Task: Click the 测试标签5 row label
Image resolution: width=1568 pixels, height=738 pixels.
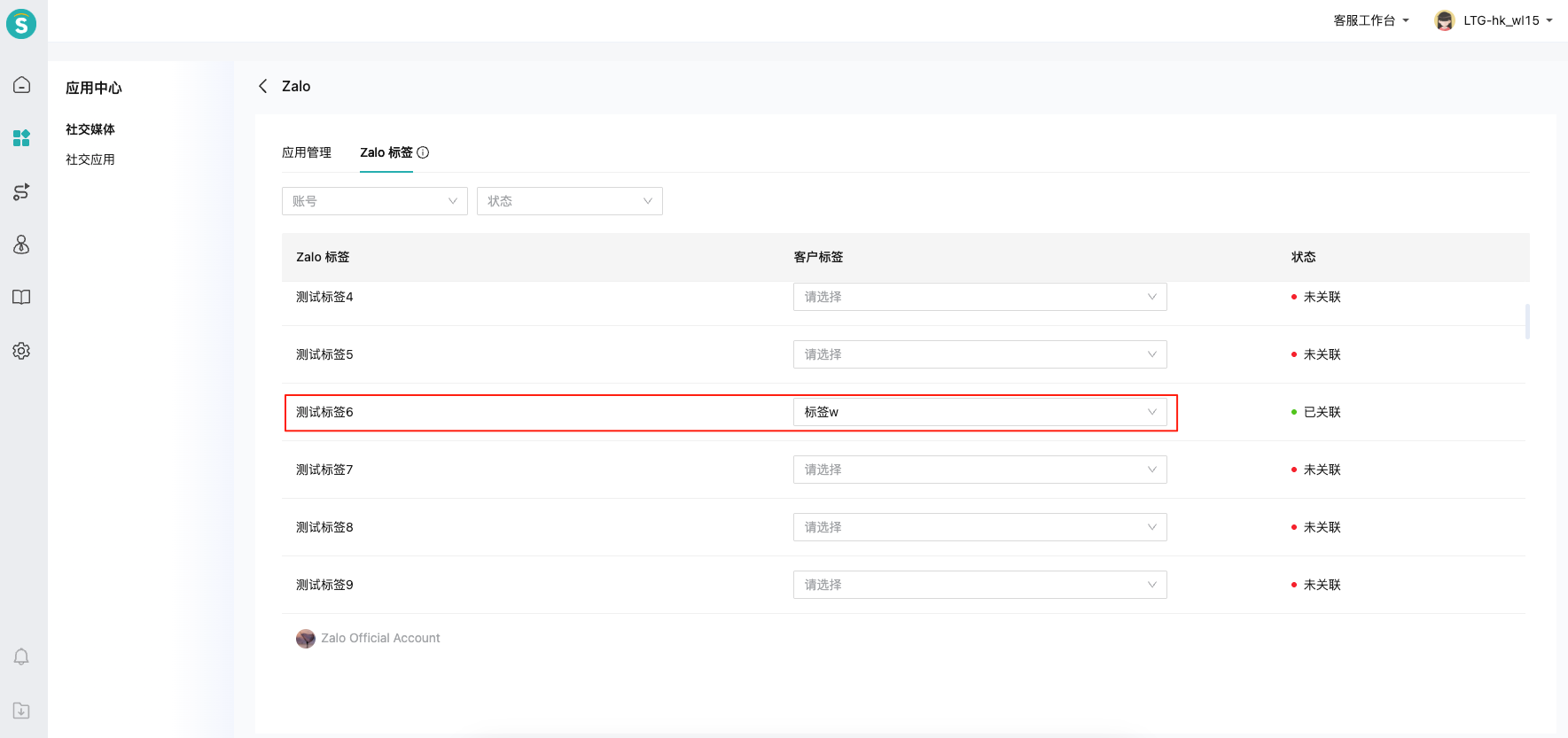Action: 324,354
